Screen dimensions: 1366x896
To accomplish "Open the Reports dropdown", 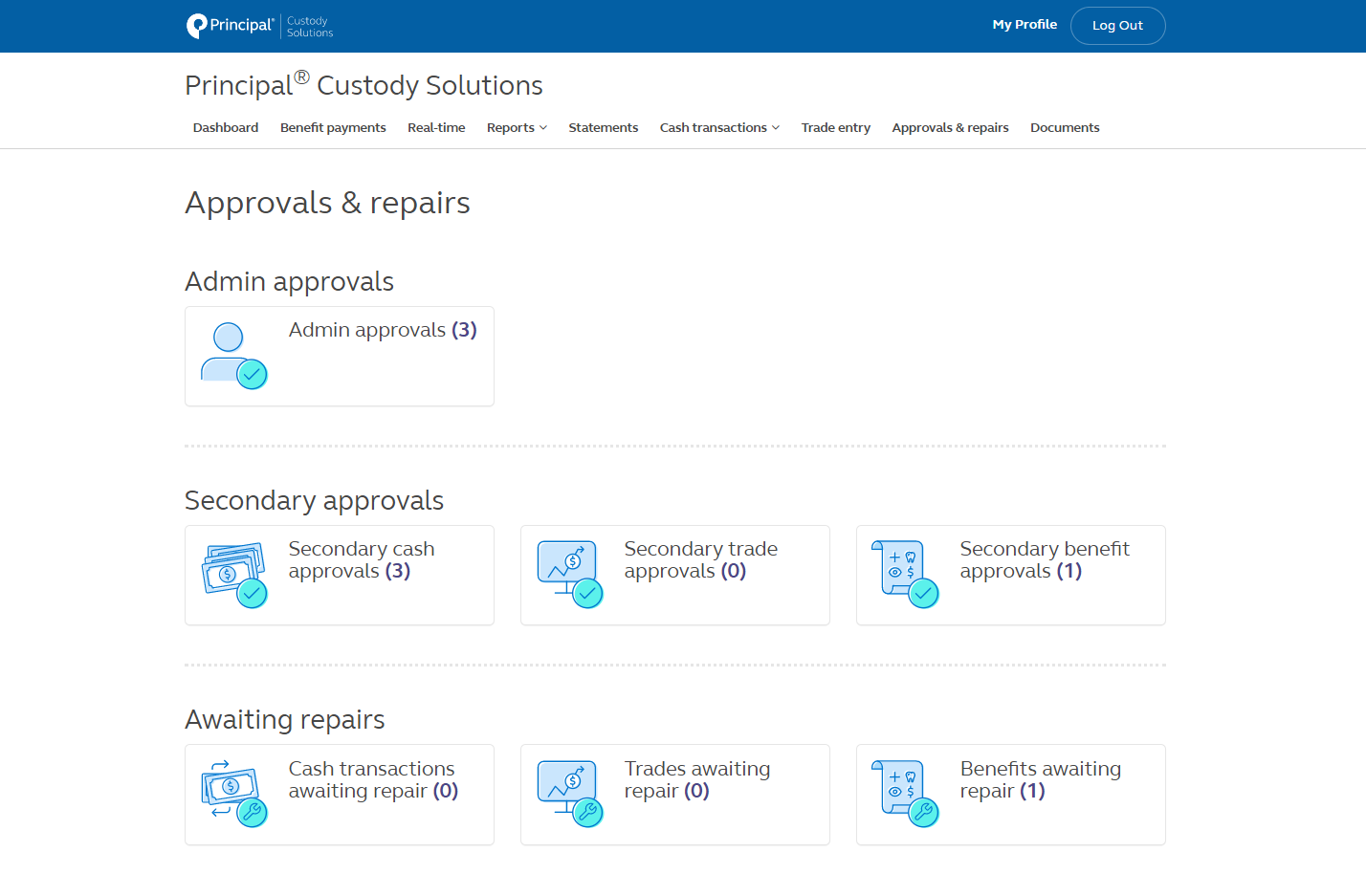I will tap(517, 127).
